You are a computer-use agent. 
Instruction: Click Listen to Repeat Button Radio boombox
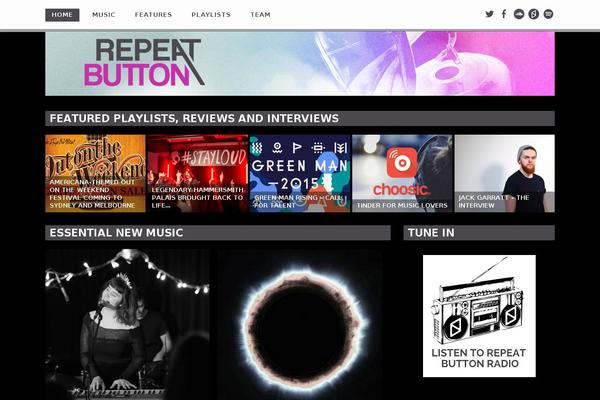tap(479, 316)
